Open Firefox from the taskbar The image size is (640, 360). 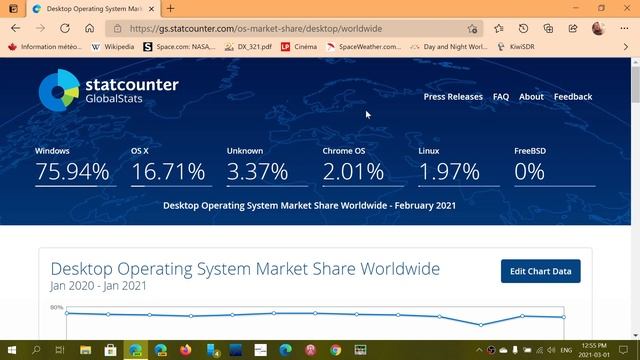[186, 350]
